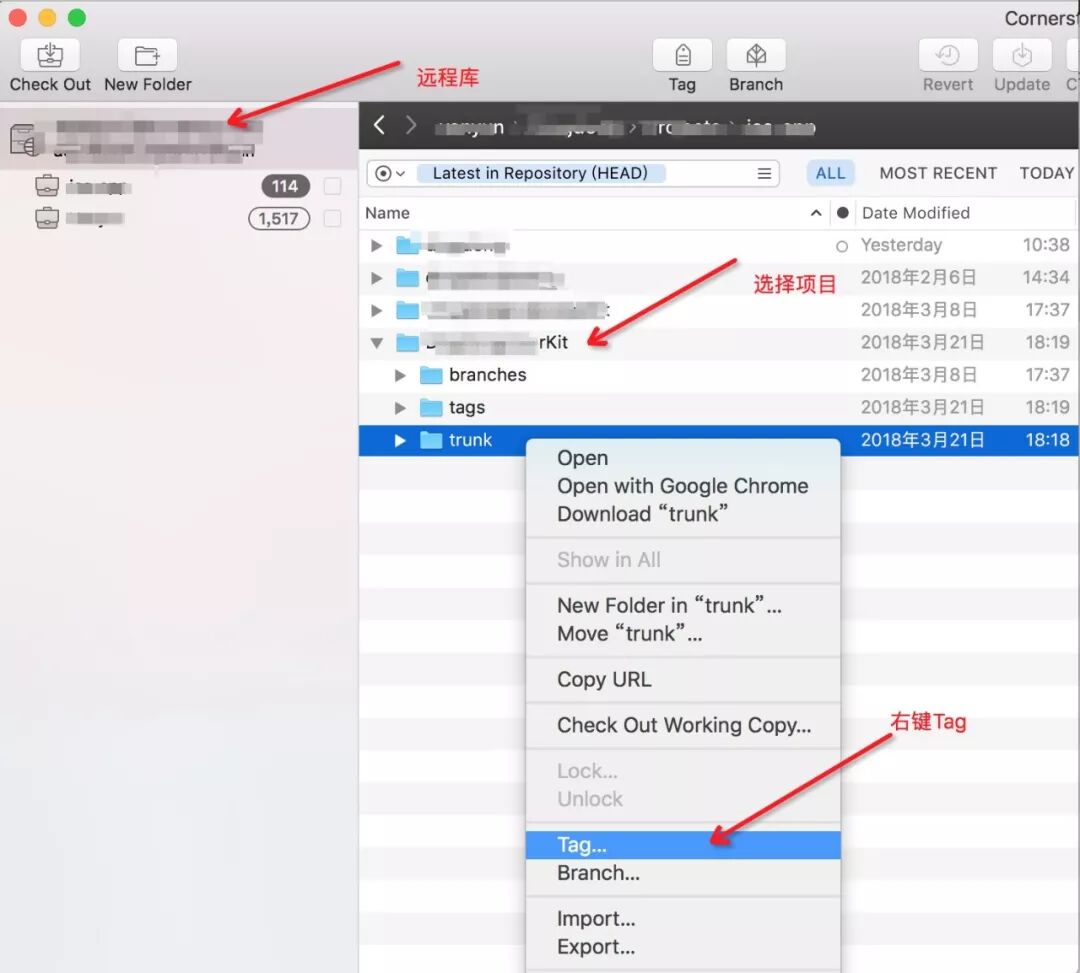This screenshot has width=1080, height=973.
Task: Click the trunk folder icon
Action: [431, 440]
